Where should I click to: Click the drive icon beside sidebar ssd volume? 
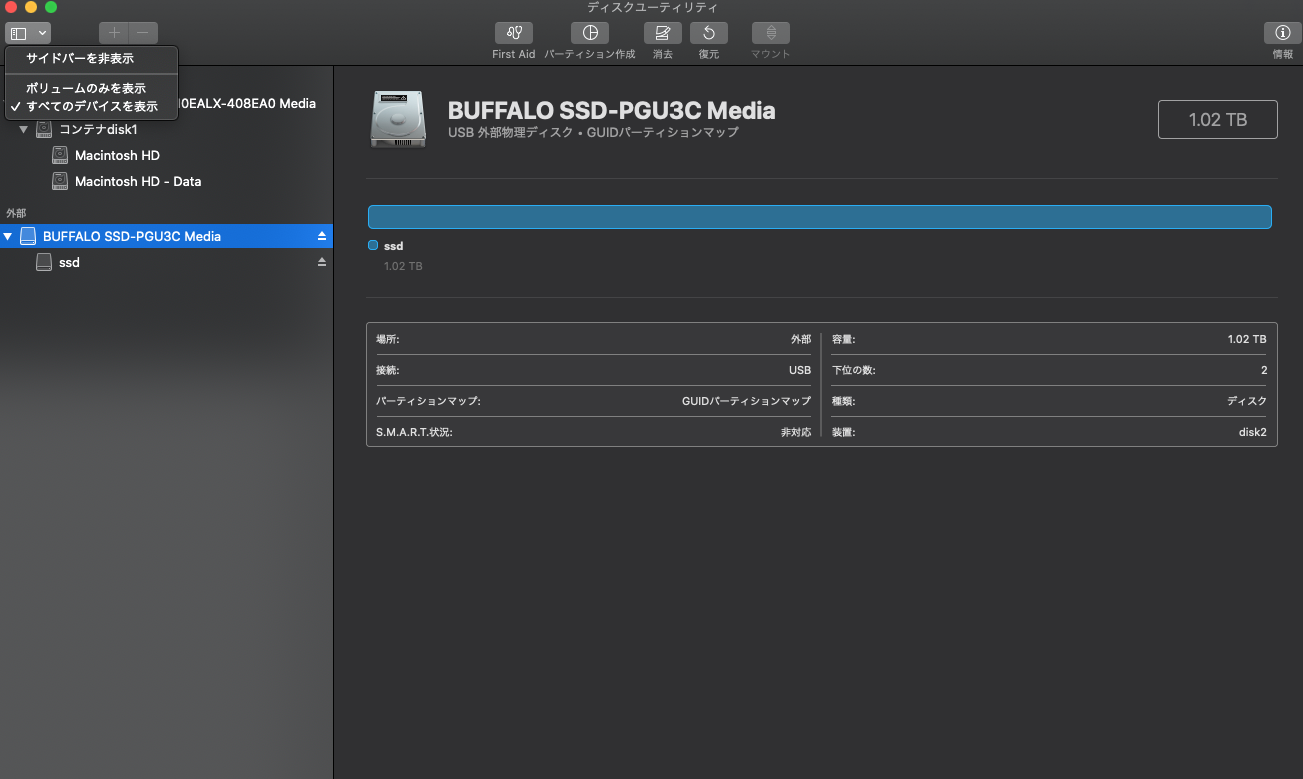coord(44,262)
